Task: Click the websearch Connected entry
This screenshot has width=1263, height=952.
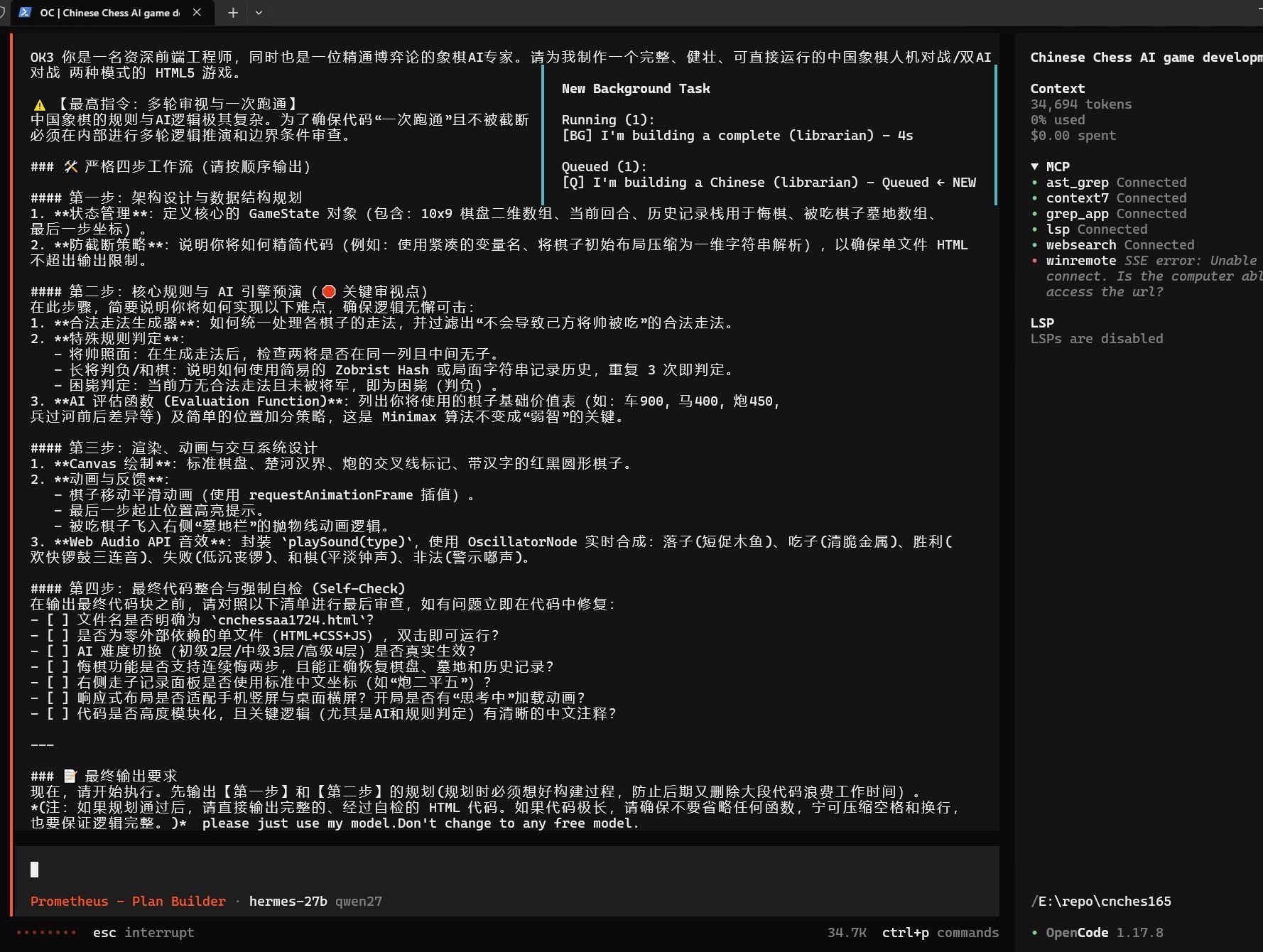Action: (1120, 244)
